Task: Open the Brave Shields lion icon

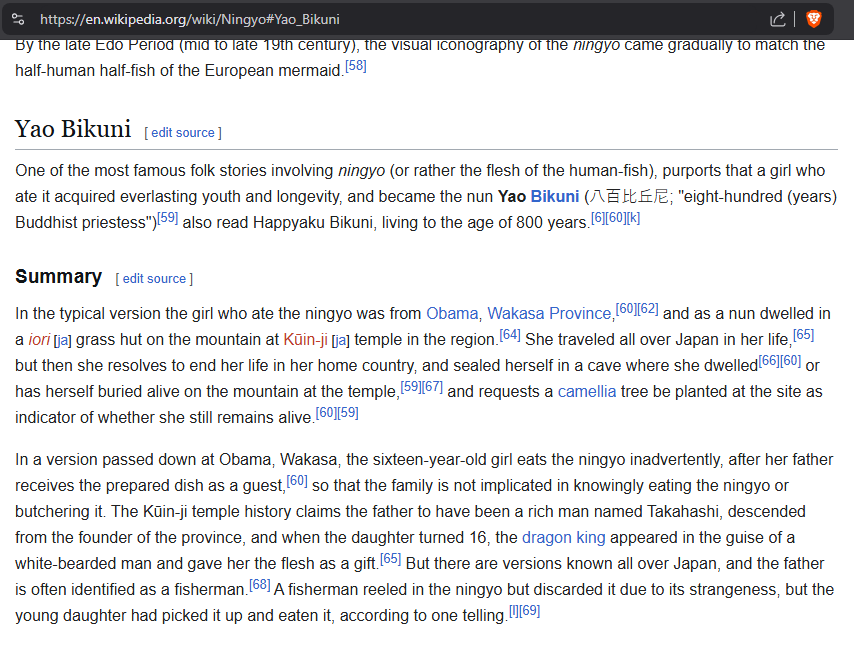Action: point(814,20)
